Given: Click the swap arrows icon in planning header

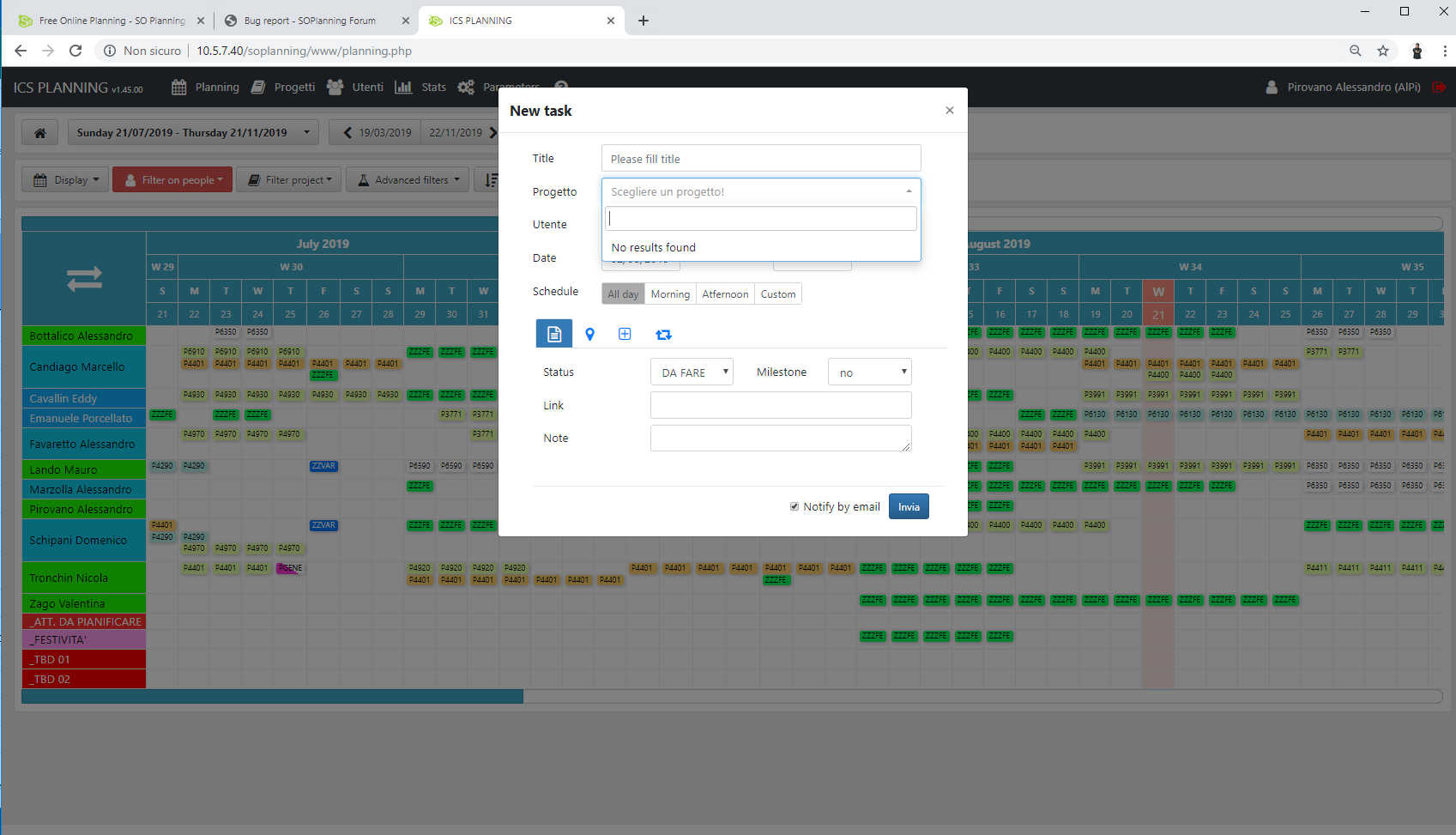Looking at the screenshot, I should [84, 279].
